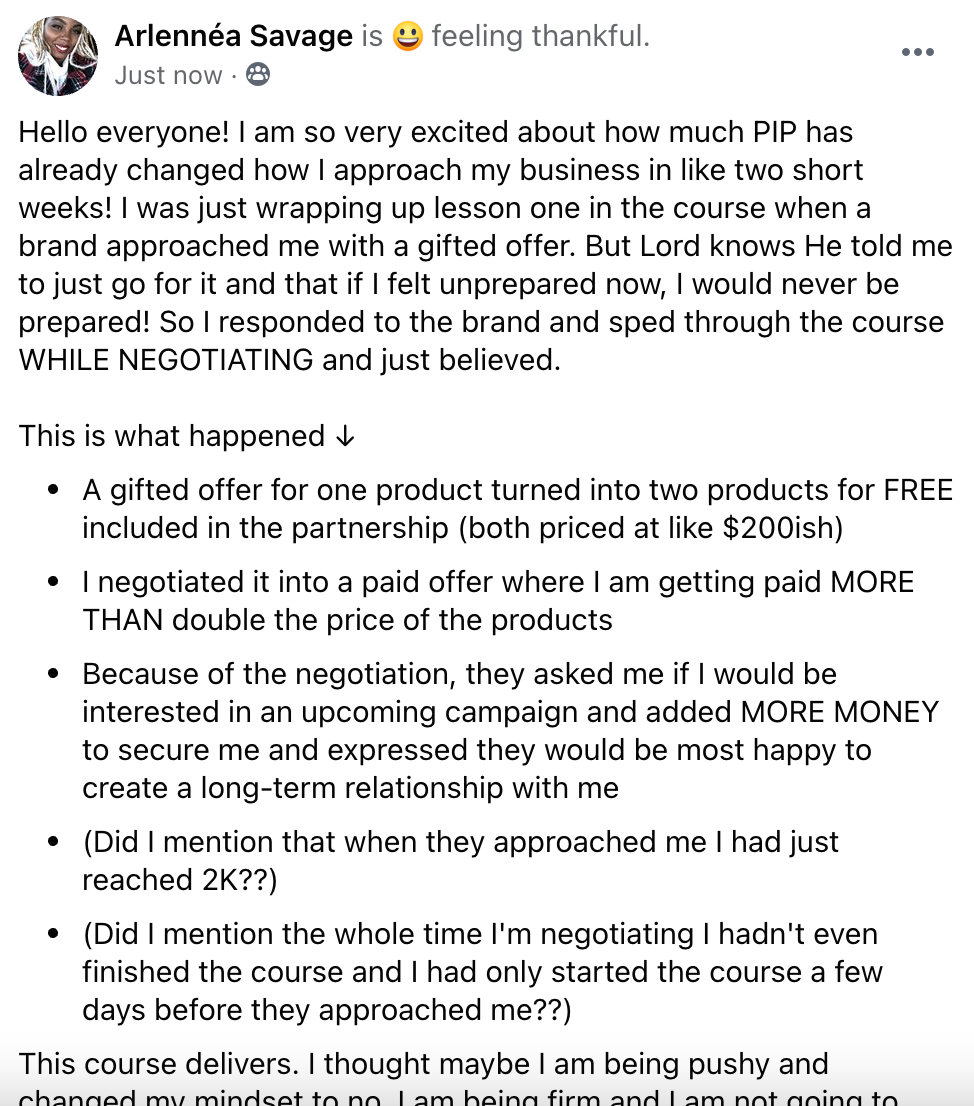Click the 'feeling thankful' status text
Image resolution: width=974 pixels, height=1106 pixels.
point(540,36)
